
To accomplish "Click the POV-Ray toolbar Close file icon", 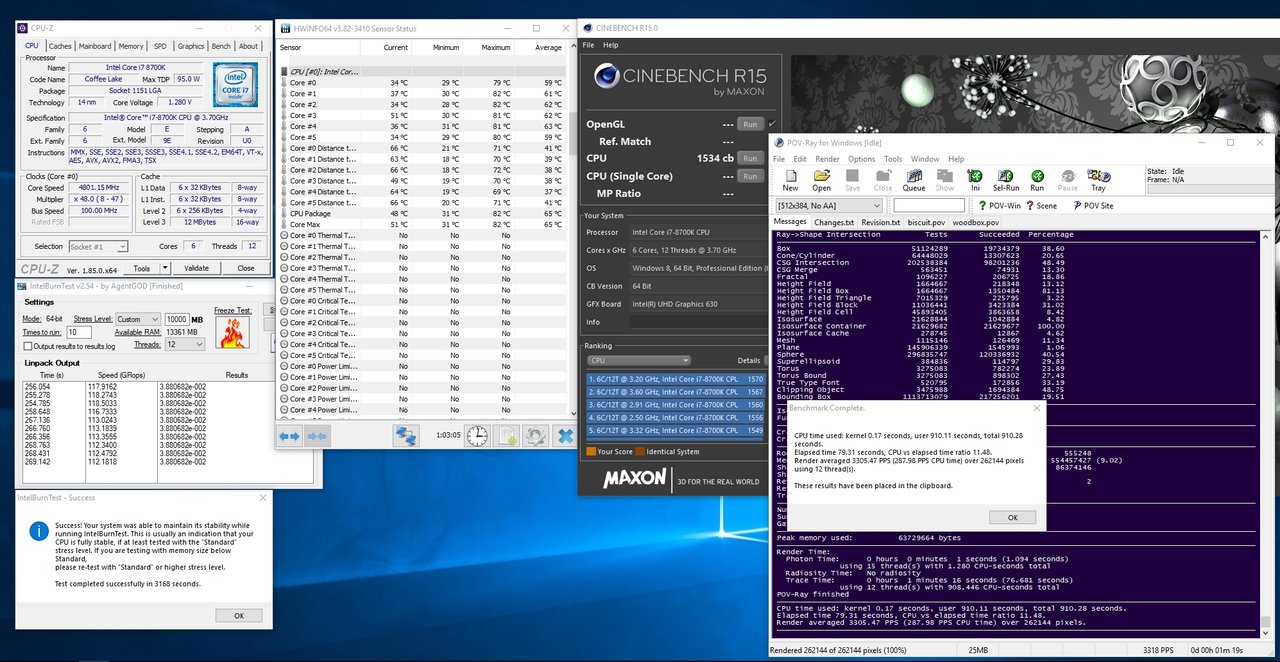I will 883,180.
